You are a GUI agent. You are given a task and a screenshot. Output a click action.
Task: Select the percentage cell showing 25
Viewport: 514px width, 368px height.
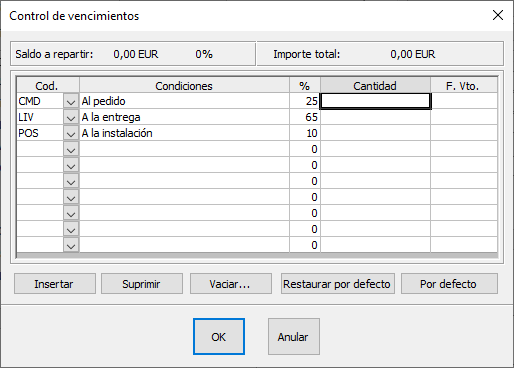[x=305, y=101]
